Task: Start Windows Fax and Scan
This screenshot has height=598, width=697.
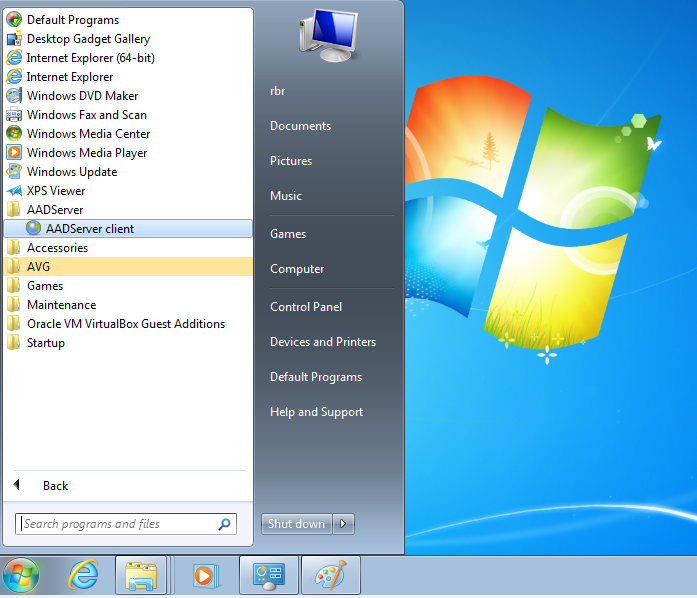Action: [x=86, y=115]
